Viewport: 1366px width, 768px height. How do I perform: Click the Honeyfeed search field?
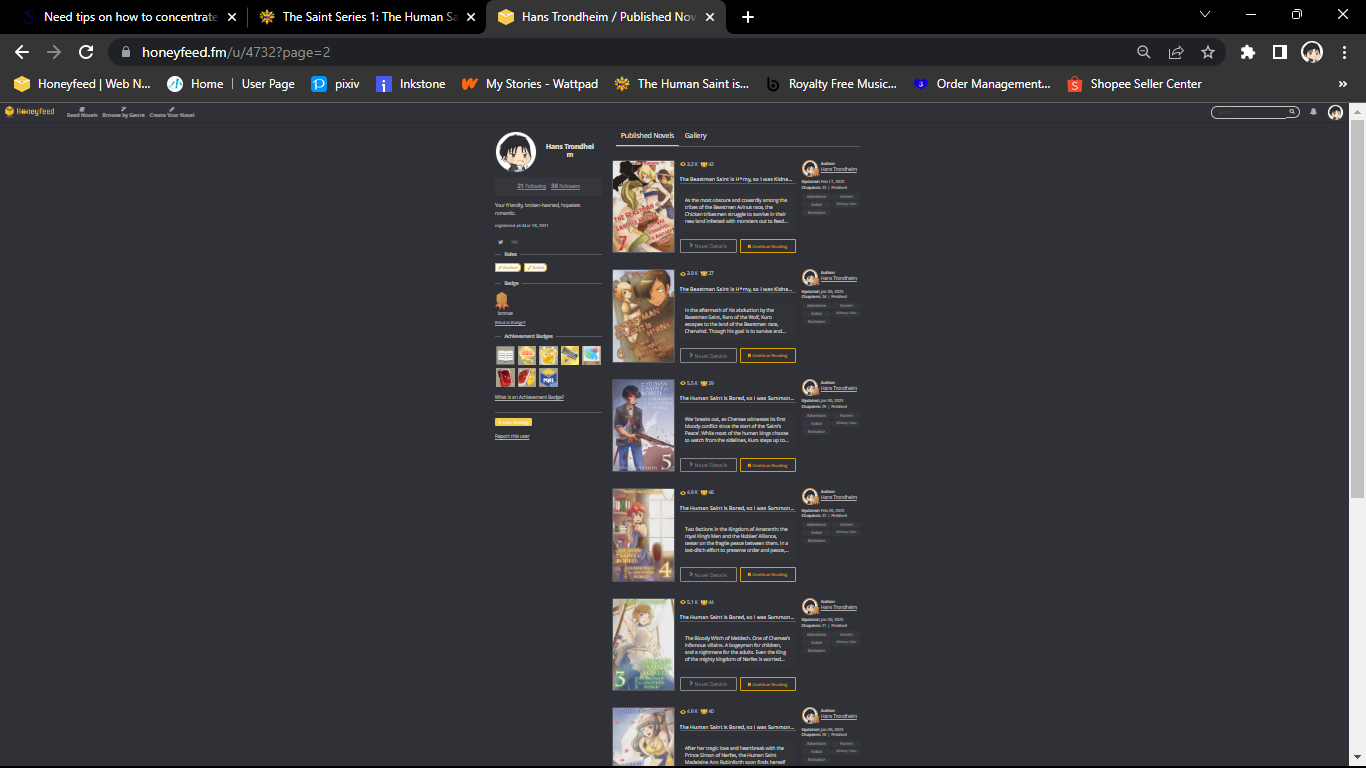pos(1250,112)
